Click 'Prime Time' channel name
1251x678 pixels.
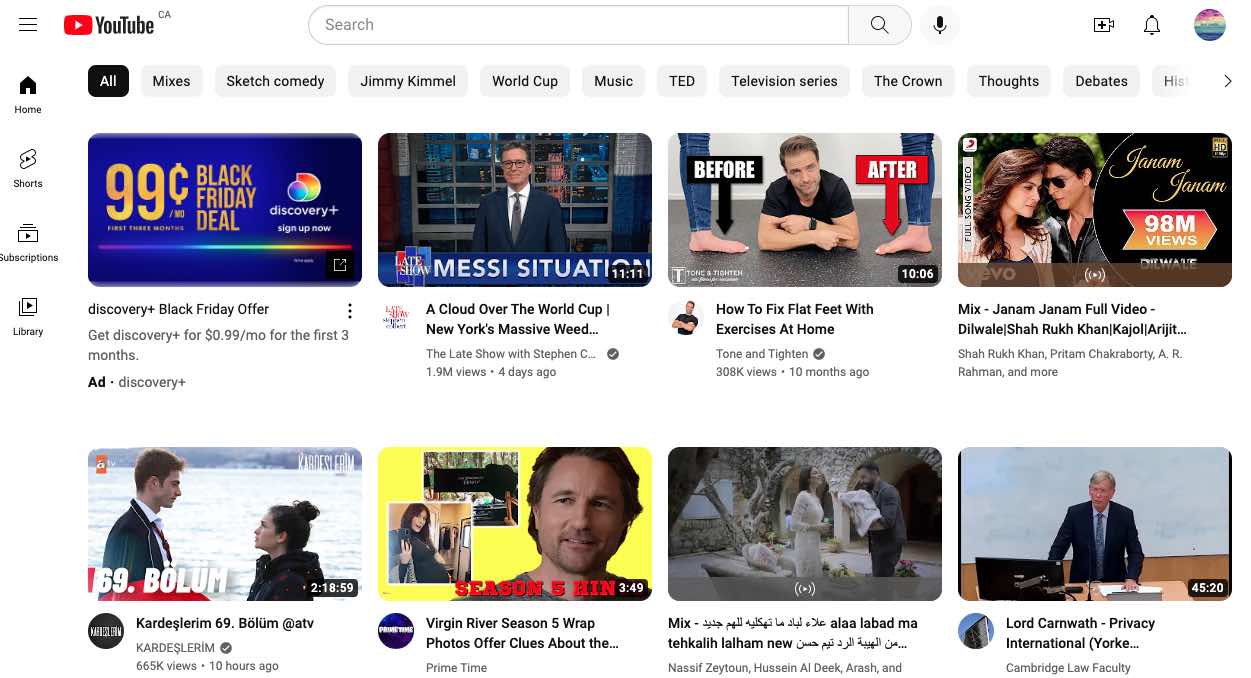[x=456, y=668]
